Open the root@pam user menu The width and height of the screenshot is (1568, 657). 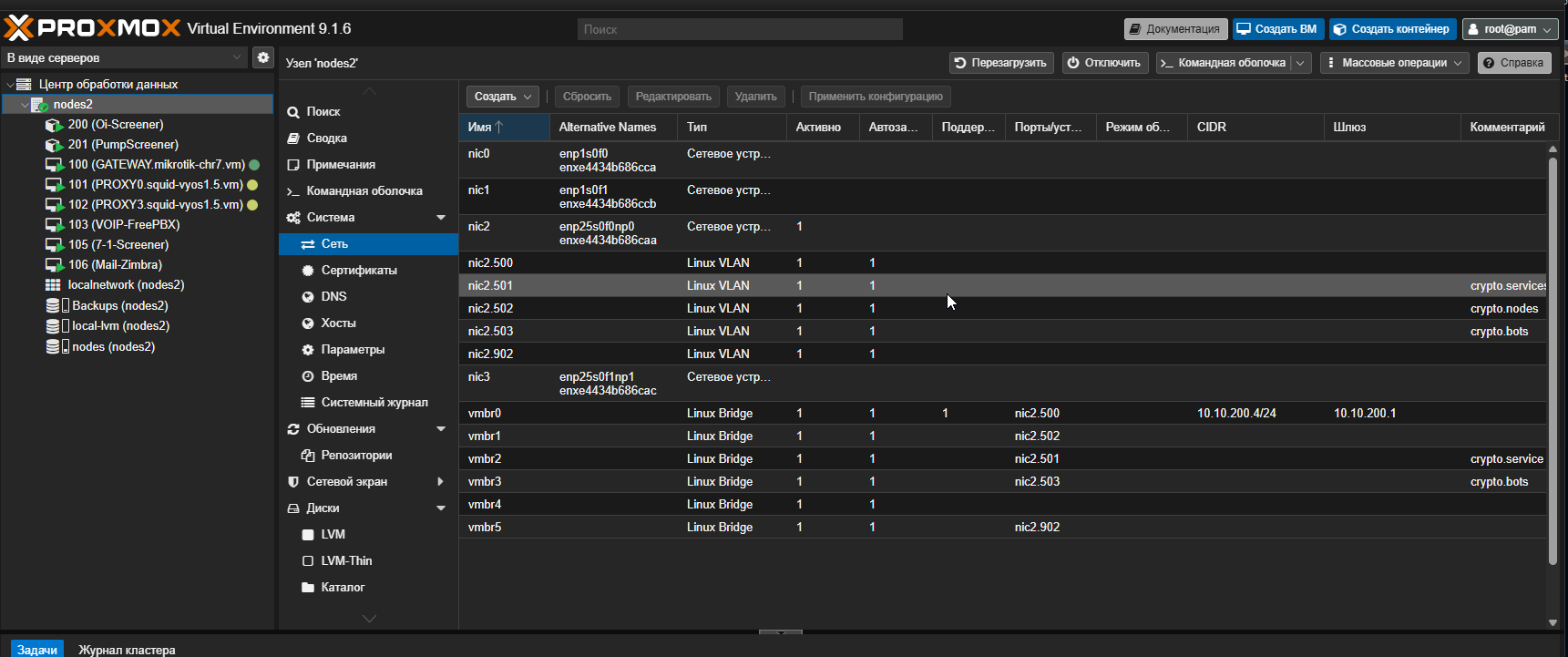pyautogui.click(x=1510, y=29)
